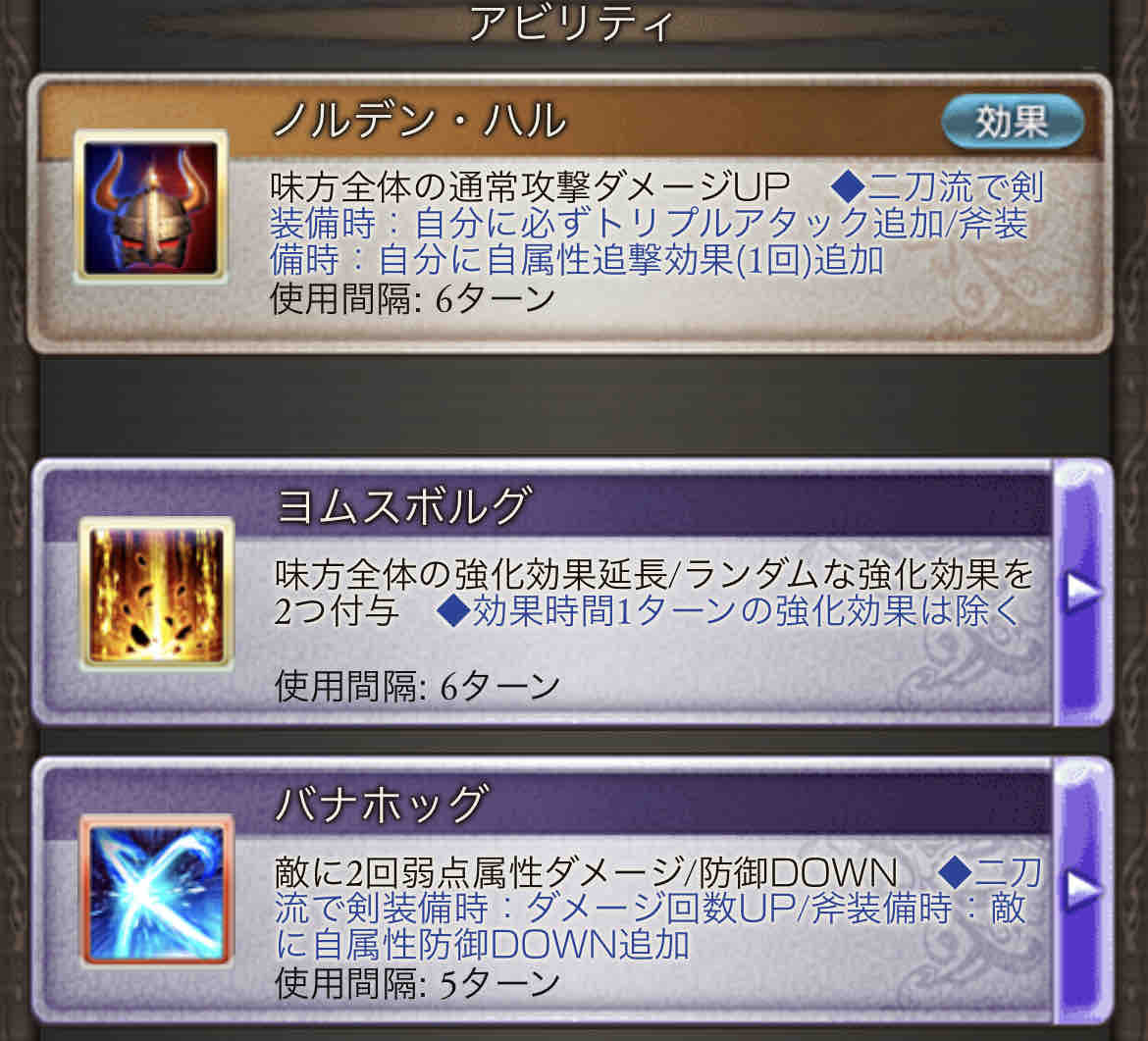Click the blue diamond in ノルデン・ハル description
The image size is (1148, 1041).
coord(848,186)
